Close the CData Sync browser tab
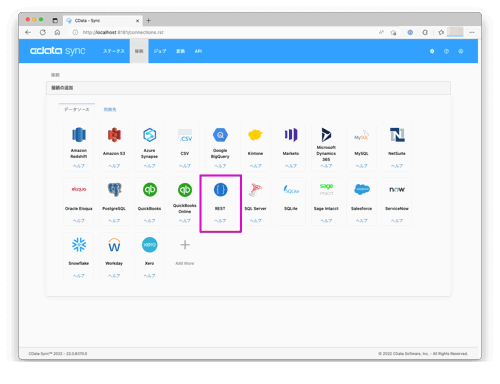Viewport: 500px width, 384px height. pos(137,21)
